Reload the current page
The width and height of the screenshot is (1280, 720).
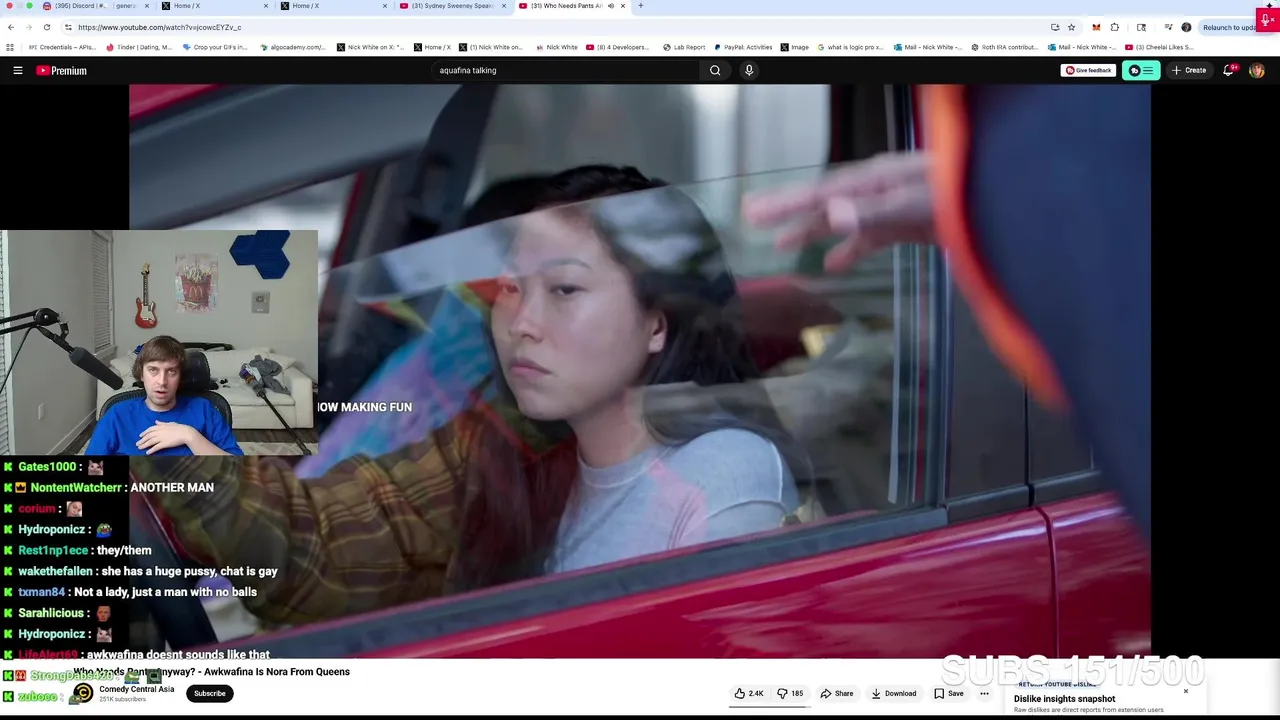46,27
